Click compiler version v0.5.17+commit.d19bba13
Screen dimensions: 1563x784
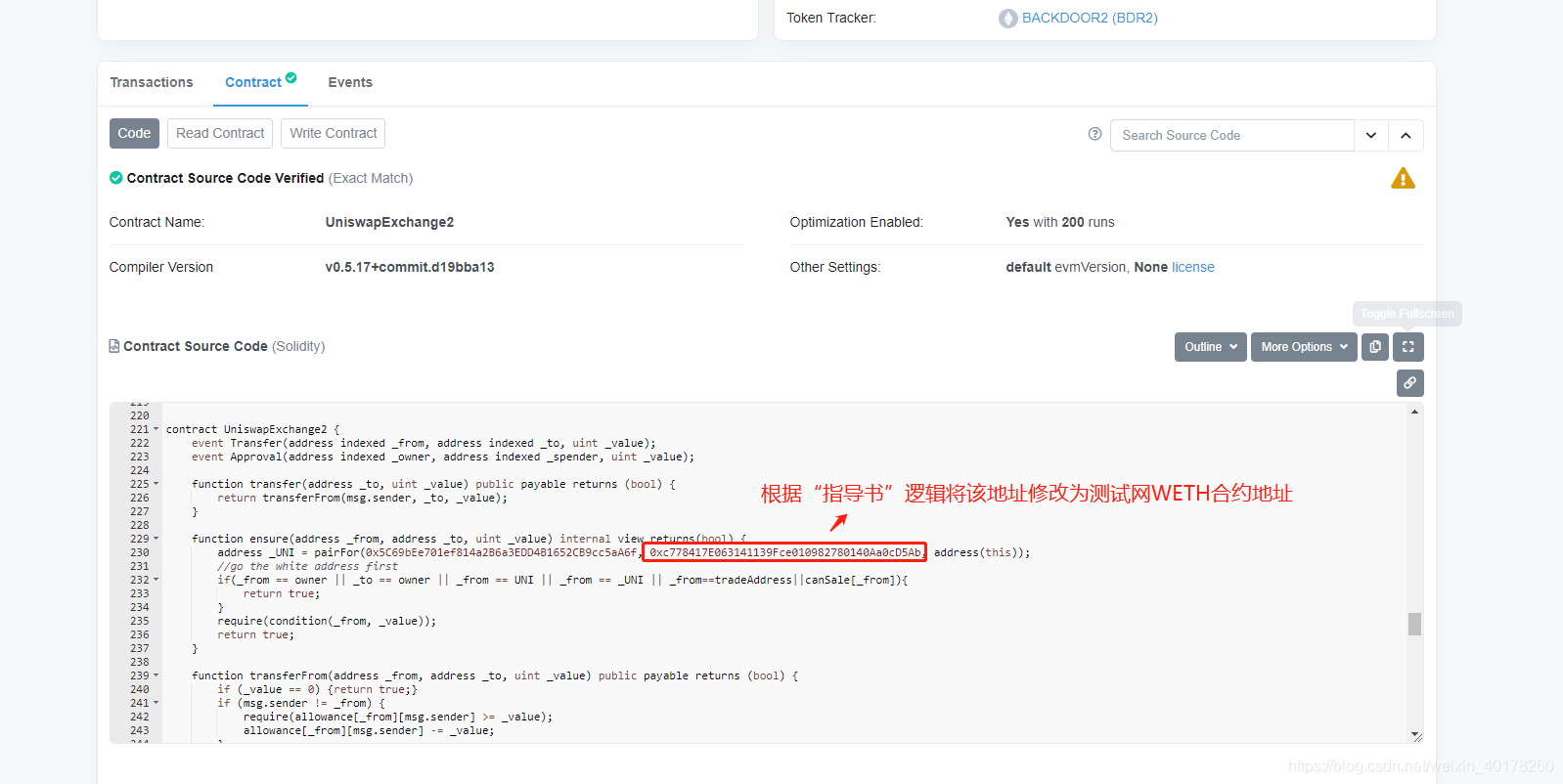(410, 267)
